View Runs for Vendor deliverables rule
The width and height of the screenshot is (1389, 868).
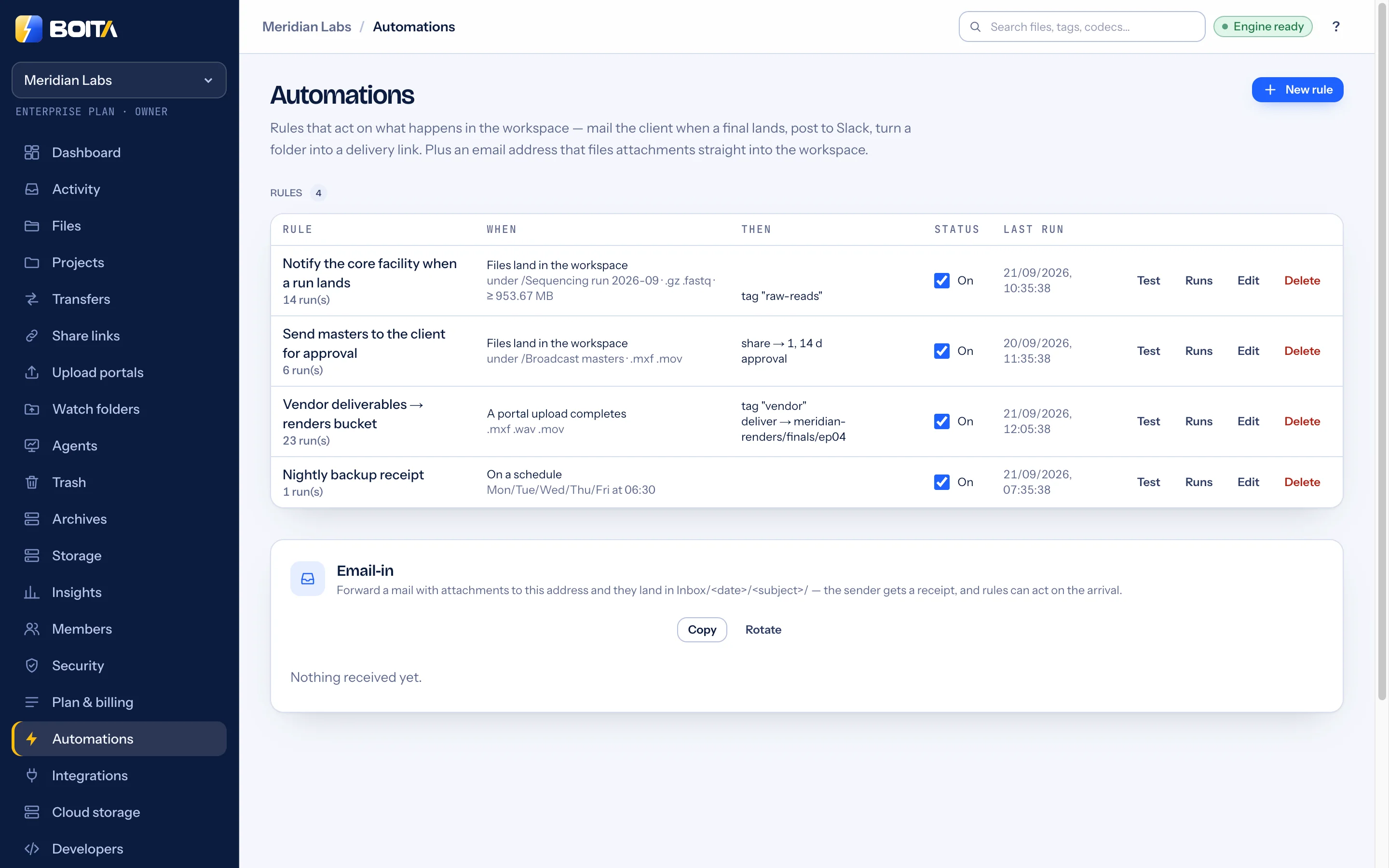coord(1198,421)
